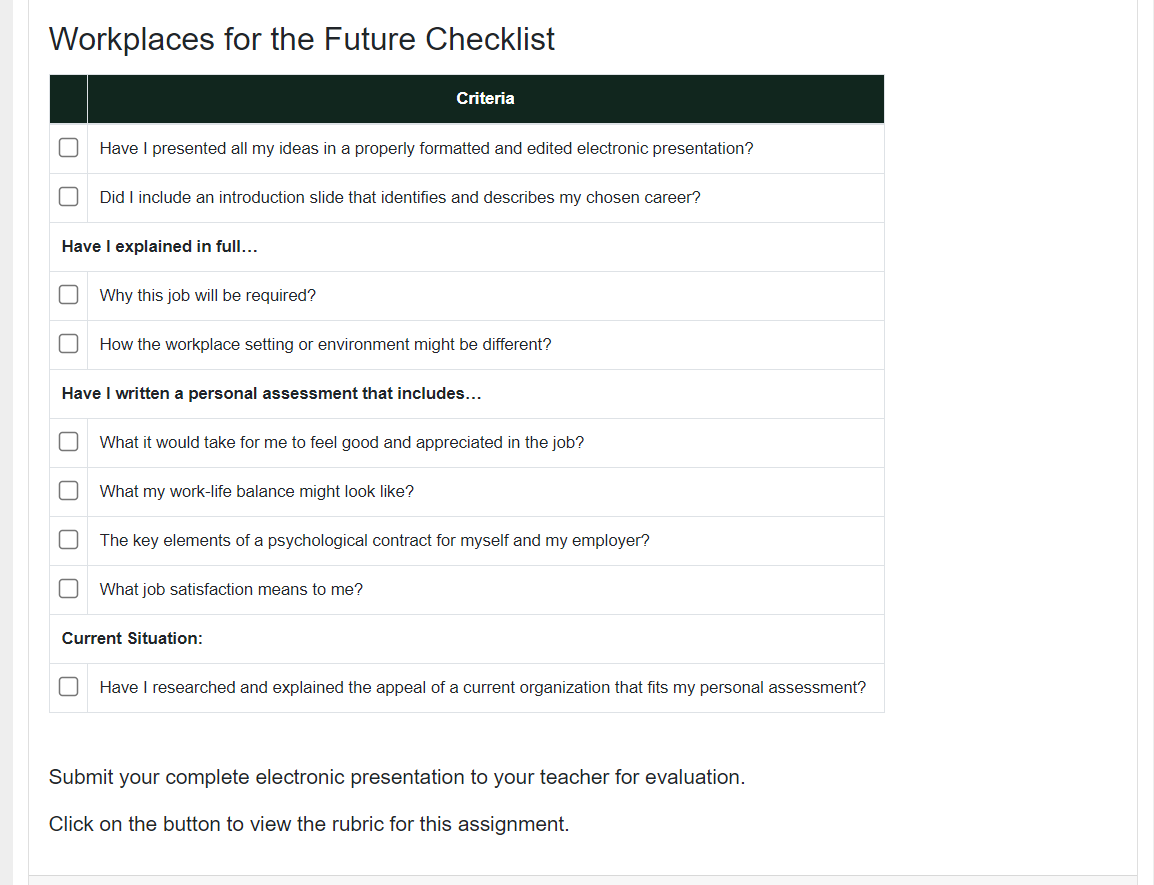Select the 'Have I explained in full…' row
Viewport: 1154px width, 885px height.
point(467,247)
